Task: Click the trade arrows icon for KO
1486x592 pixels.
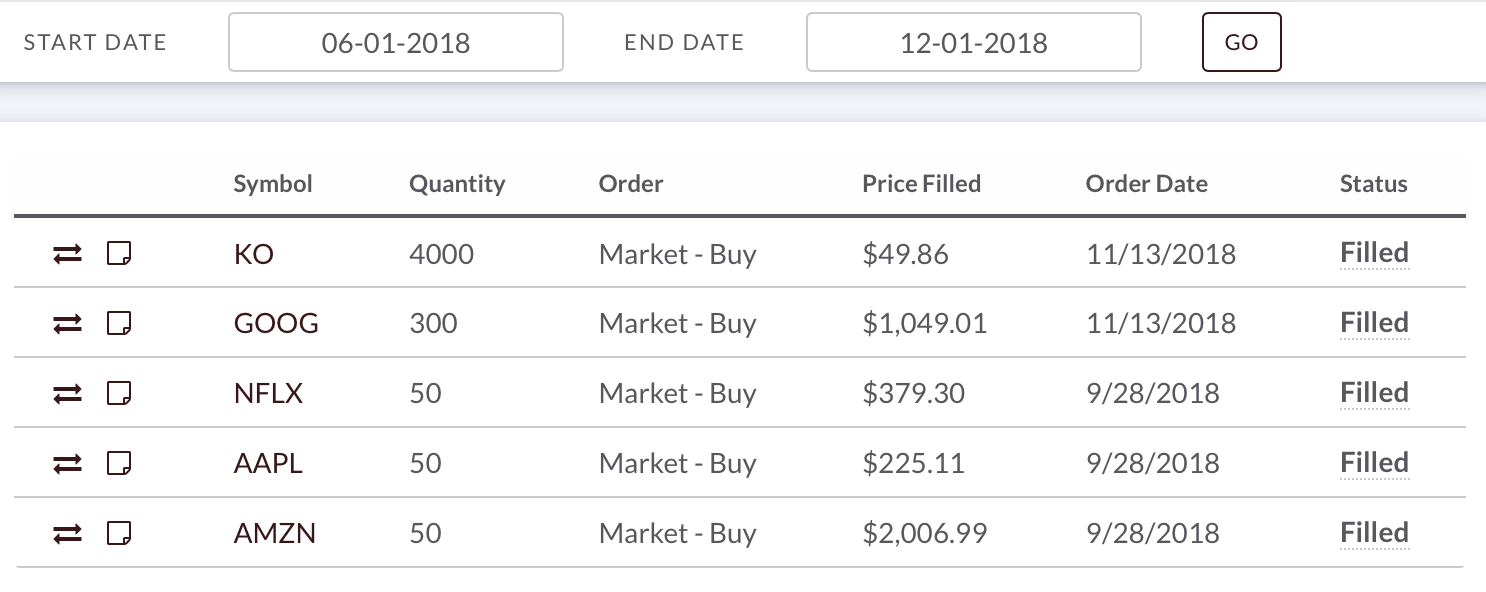Action: (x=67, y=254)
